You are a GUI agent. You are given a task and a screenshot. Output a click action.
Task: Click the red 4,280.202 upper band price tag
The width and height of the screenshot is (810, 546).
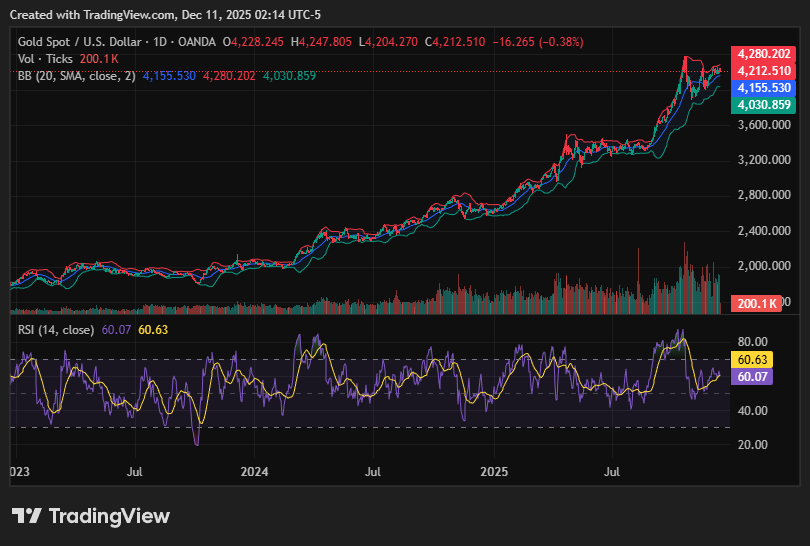coord(764,54)
